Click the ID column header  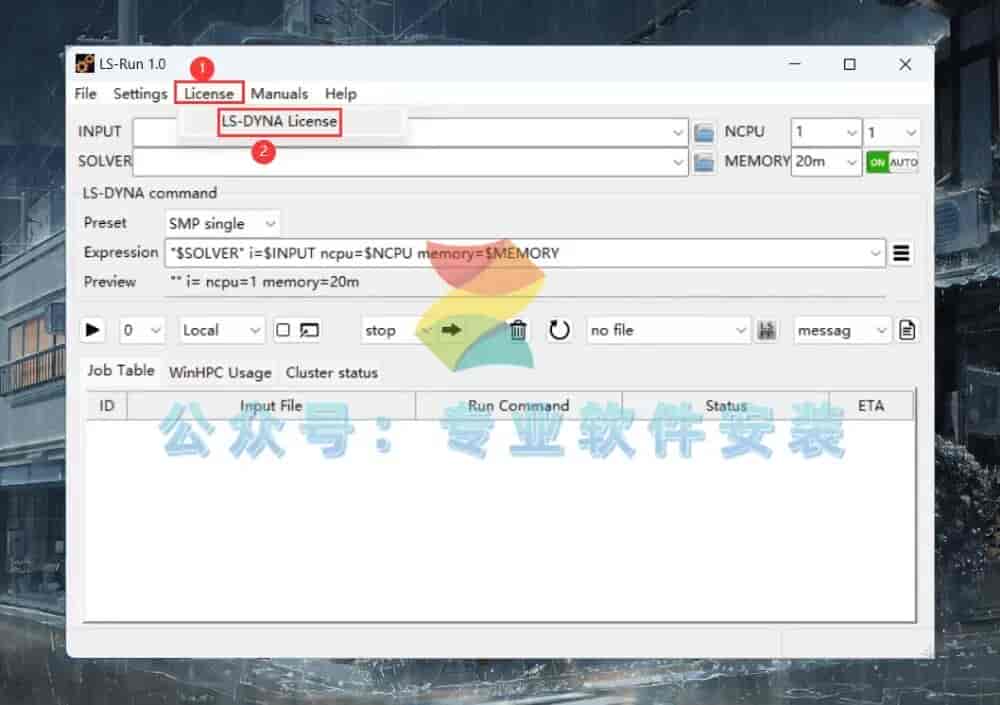coord(107,406)
